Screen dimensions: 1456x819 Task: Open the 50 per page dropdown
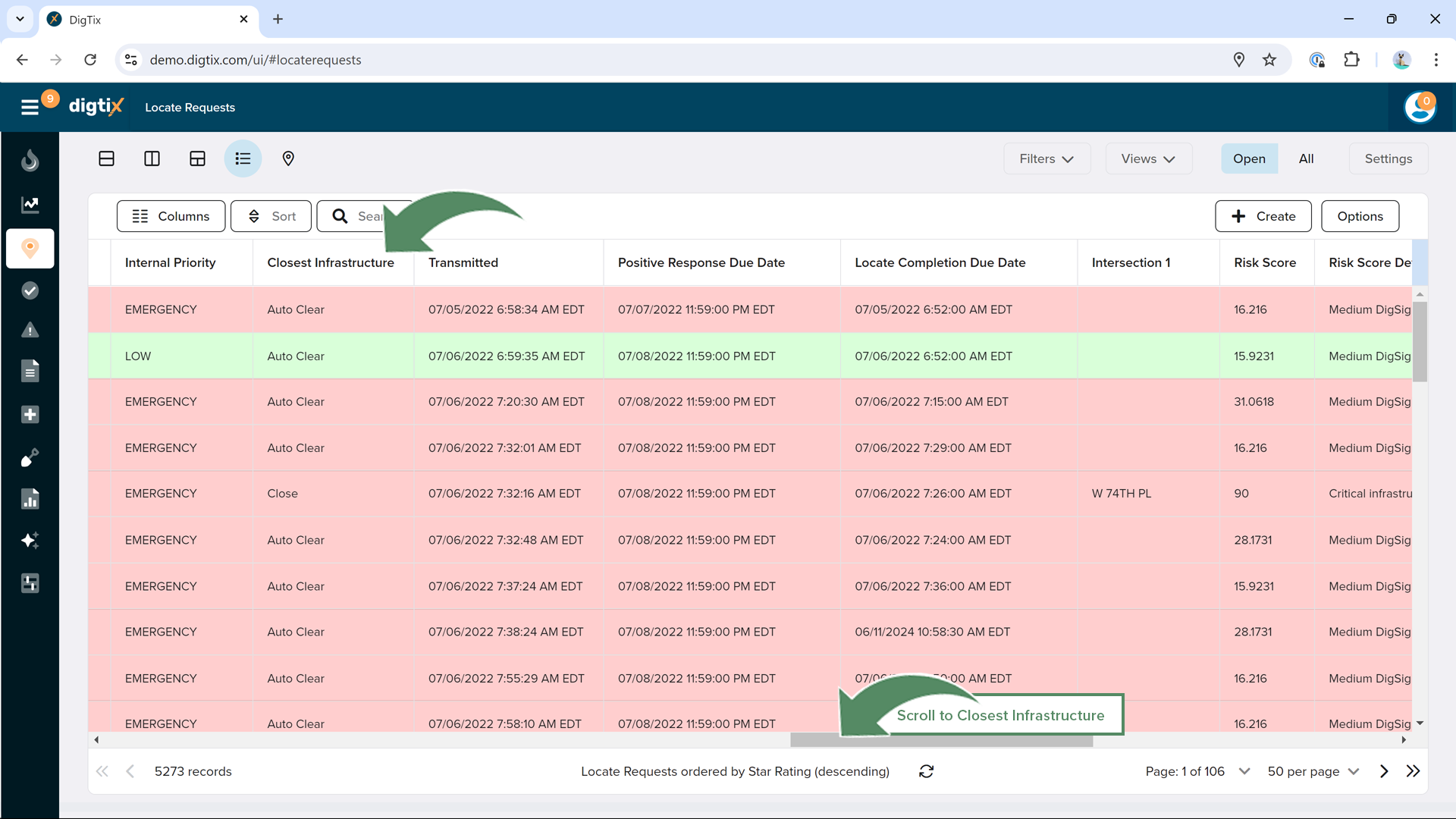tap(1313, 771)
